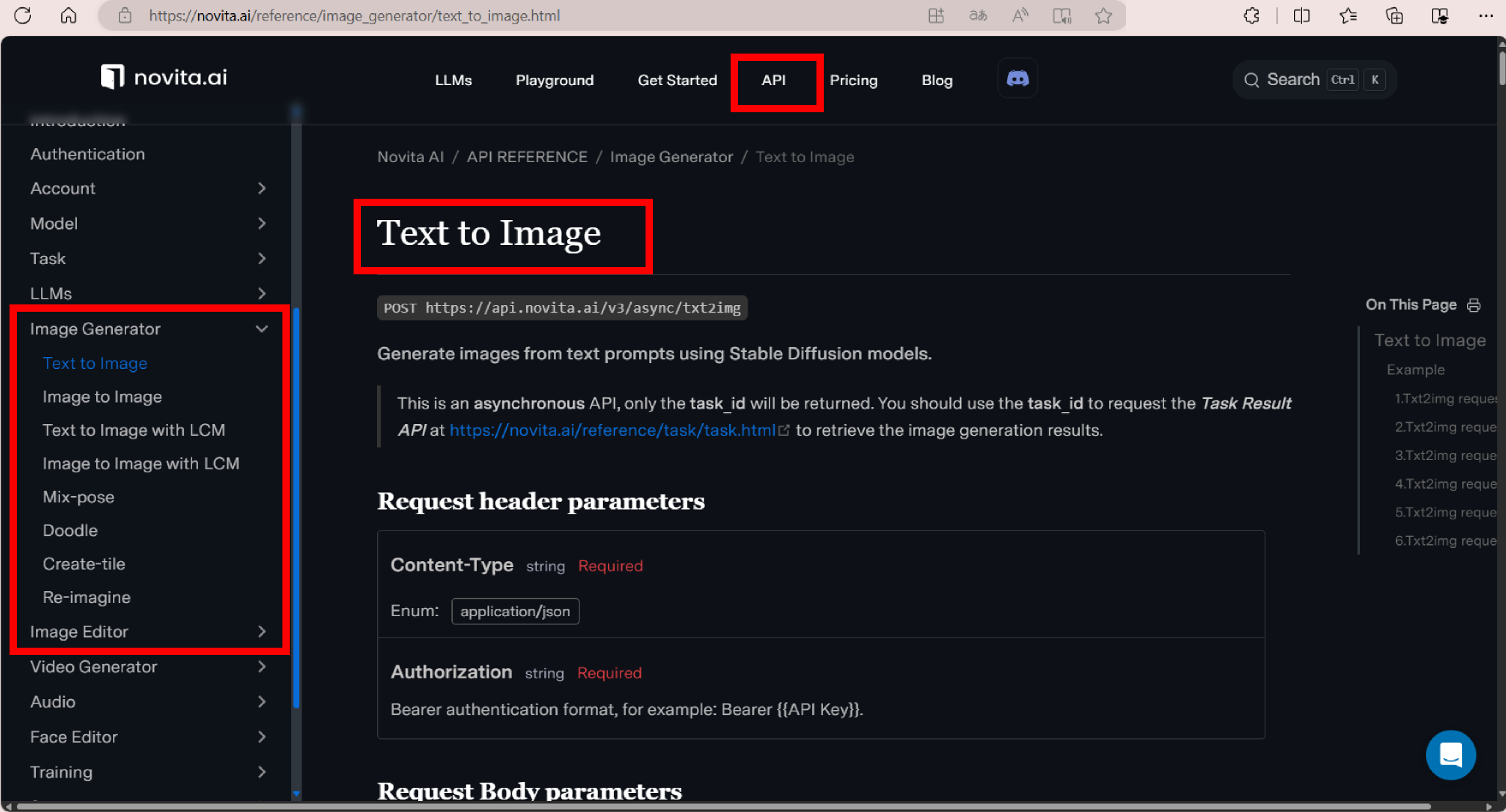Toggle split screen browser icon
Viewport: 1506px width, 812px height.
click(x=1301, y=15)
